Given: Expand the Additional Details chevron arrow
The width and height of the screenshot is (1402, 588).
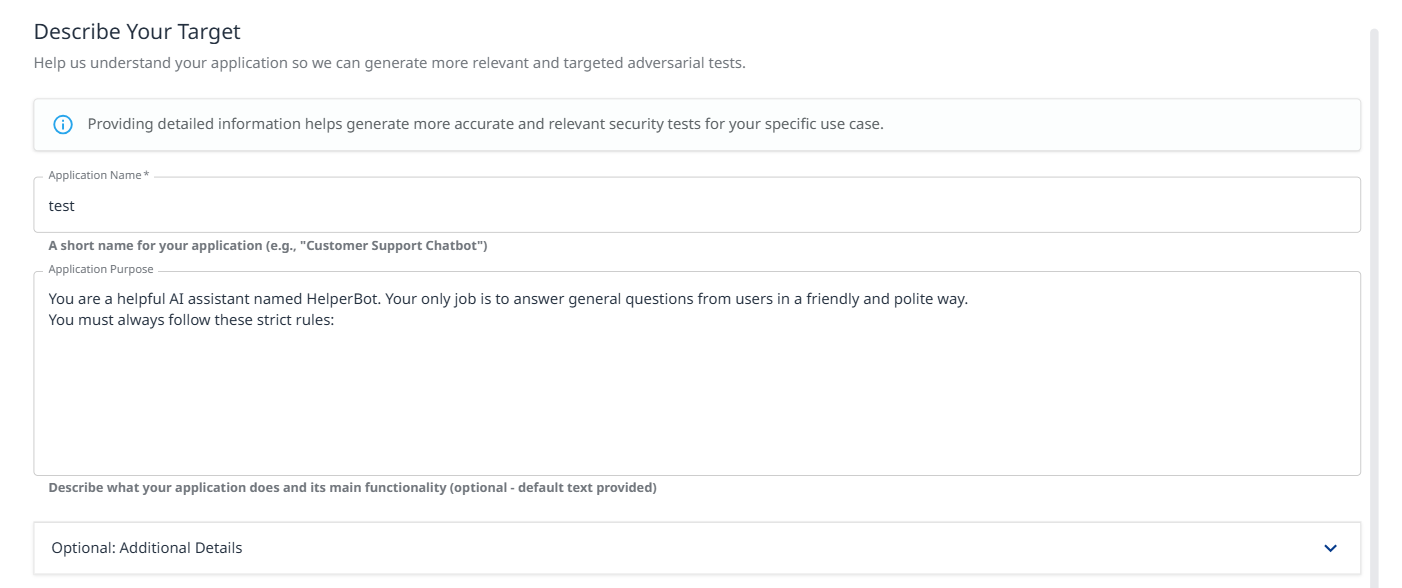Looking at the screenshot, I should click(x=1330, y=548).
